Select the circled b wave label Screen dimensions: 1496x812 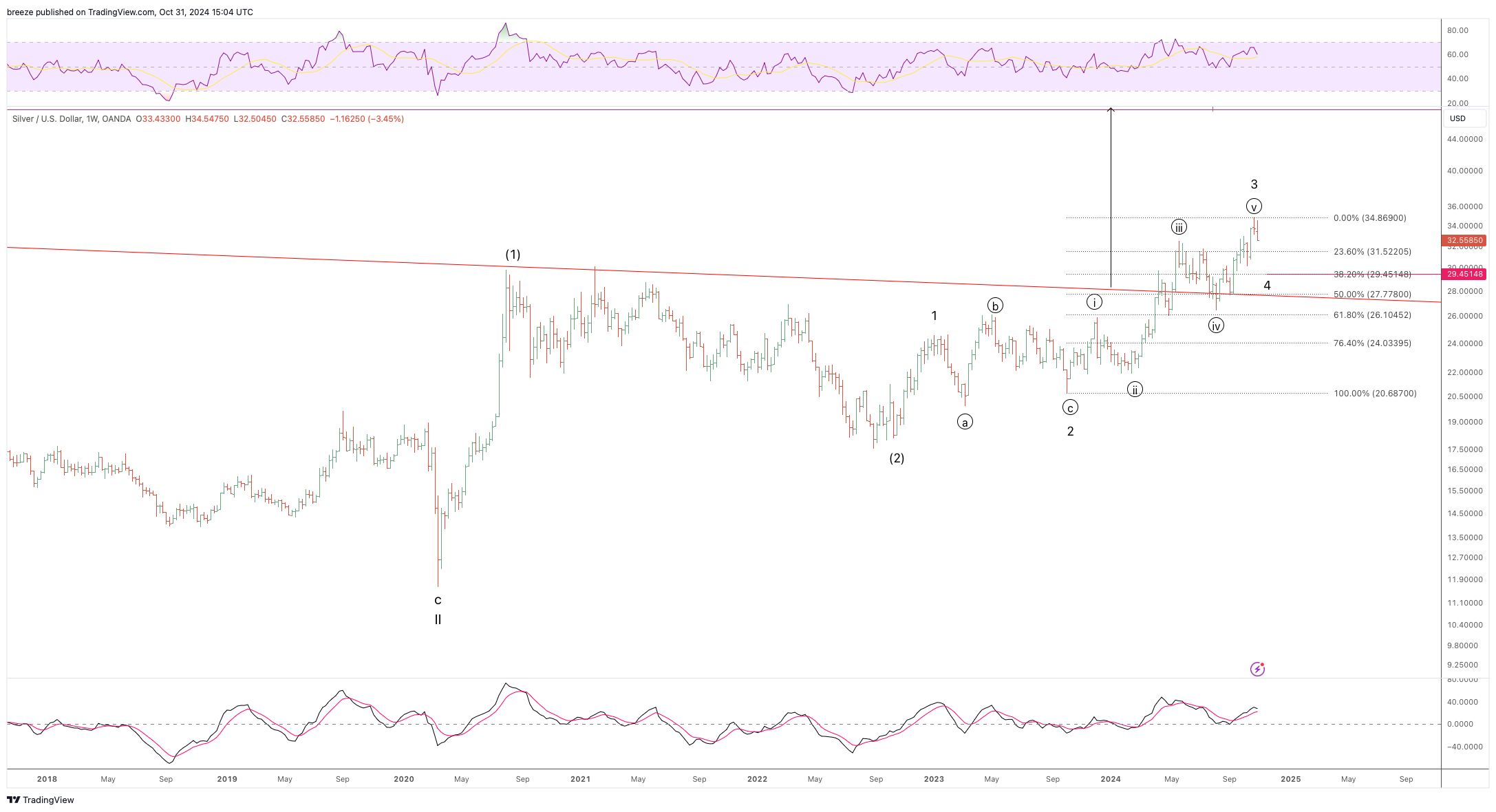pos(995,306)
